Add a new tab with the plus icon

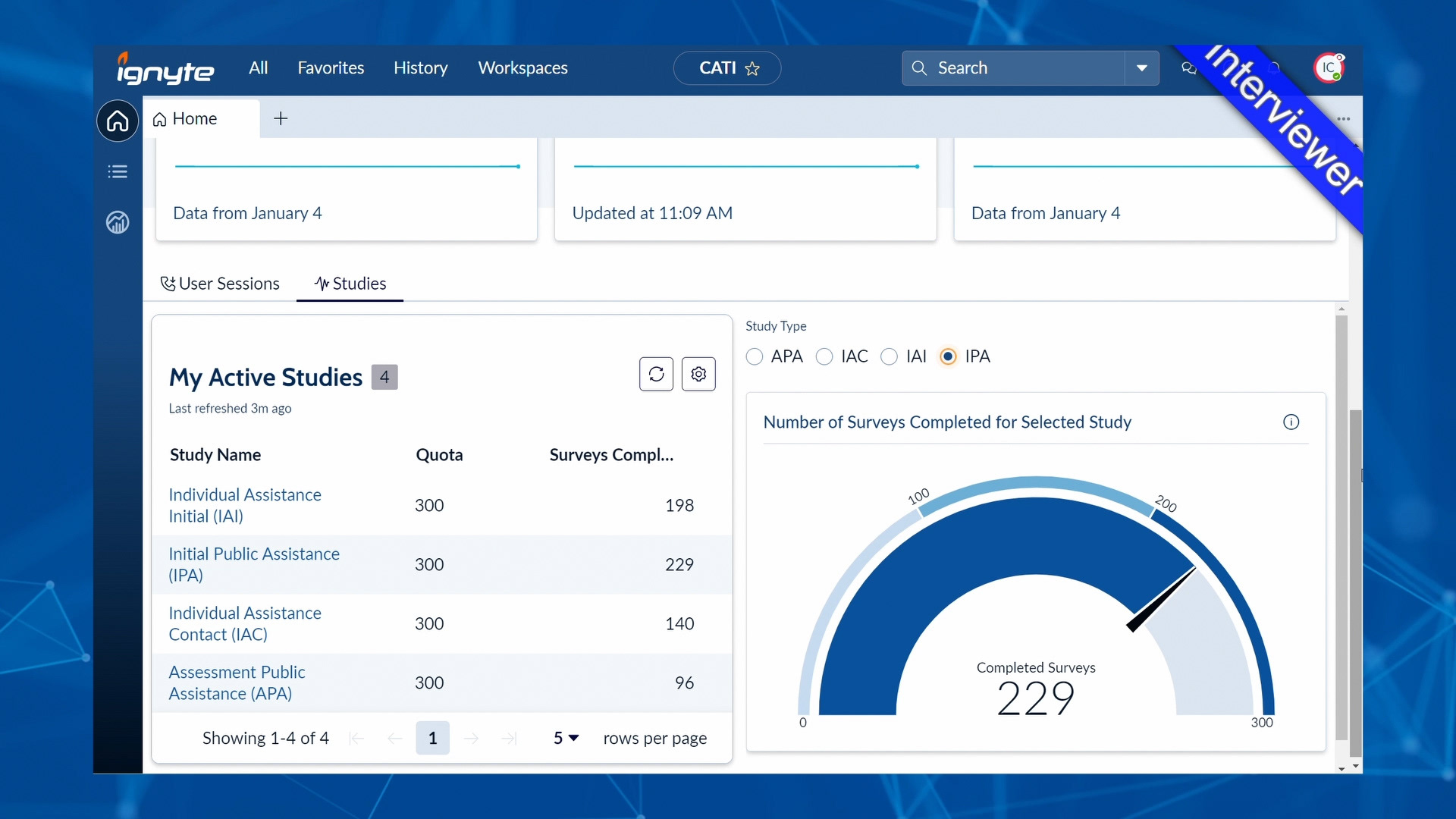click(x=281, y=118)
